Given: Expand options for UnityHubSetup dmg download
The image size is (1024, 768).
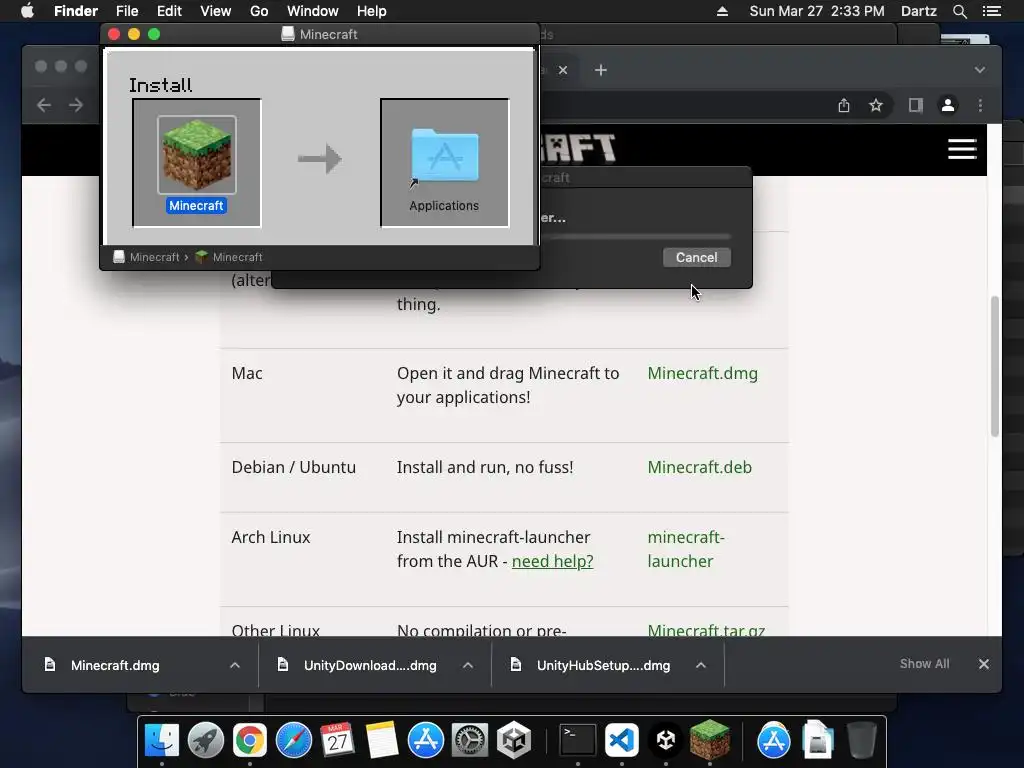Looking at the screenshot, I should coord(701,665).
